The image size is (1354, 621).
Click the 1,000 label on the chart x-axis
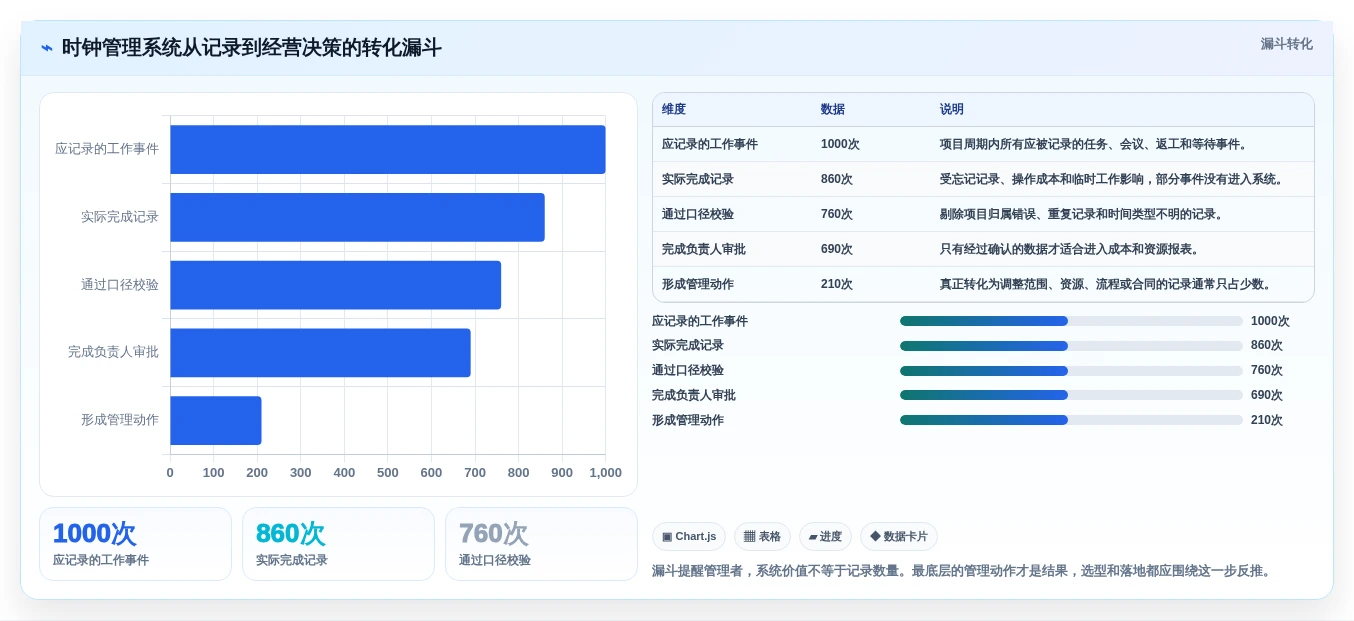(605, 472)
